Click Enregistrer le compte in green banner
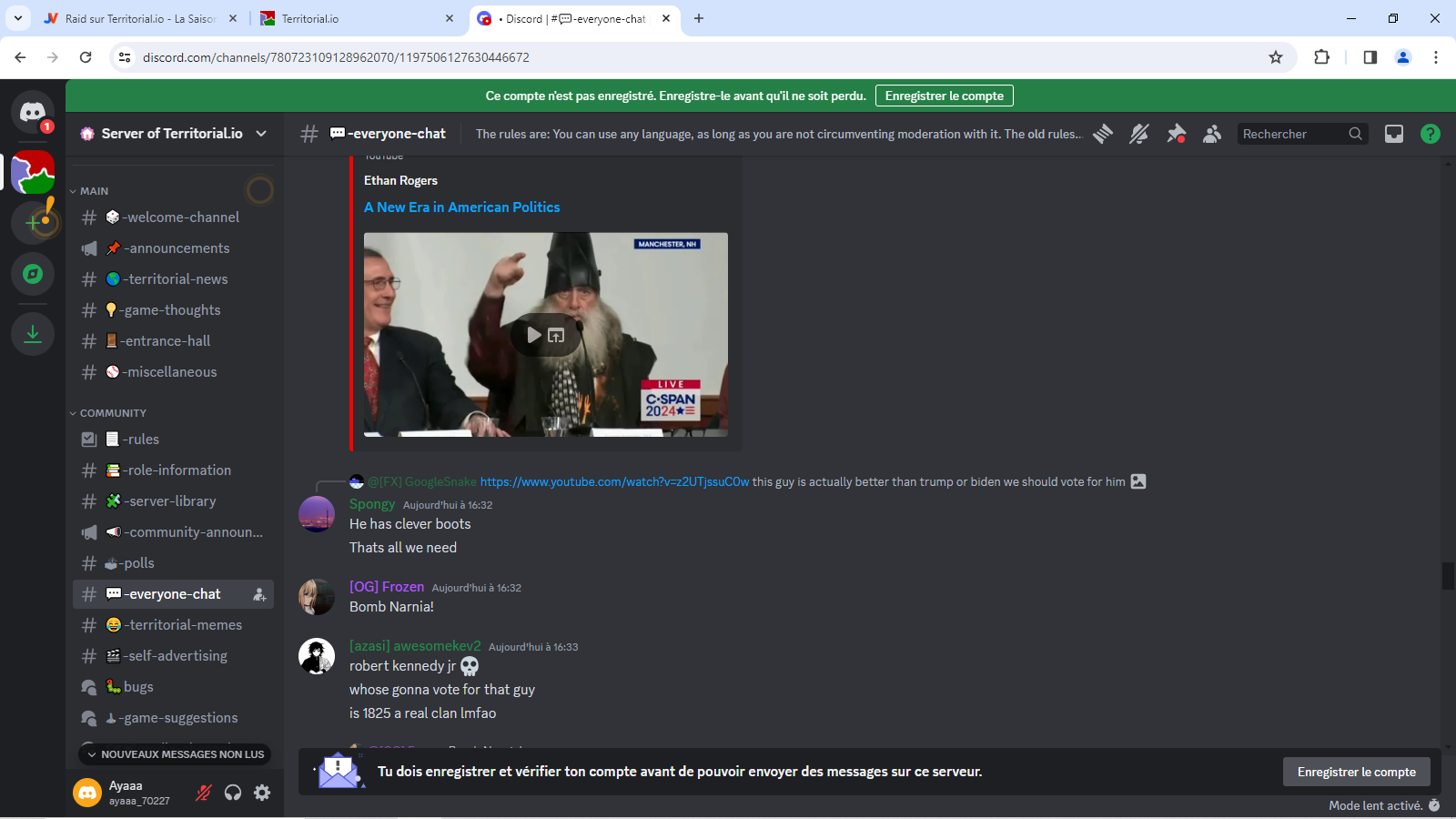Viewport: 1456px width, 819px height. [944, 96]
